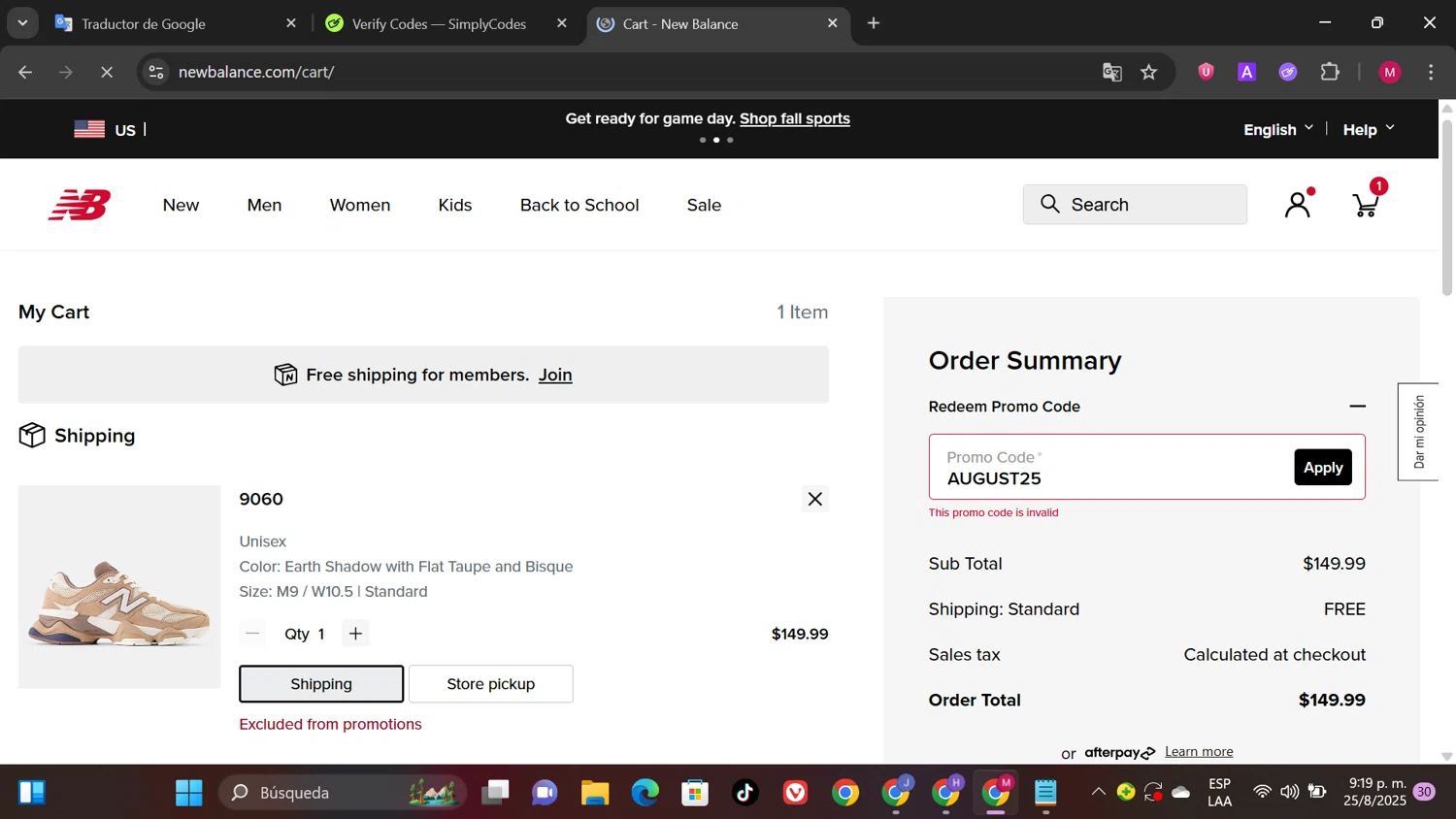1456x819 pixels.
Task: Select the first banner carousel dot
Action: pos(703,140)
